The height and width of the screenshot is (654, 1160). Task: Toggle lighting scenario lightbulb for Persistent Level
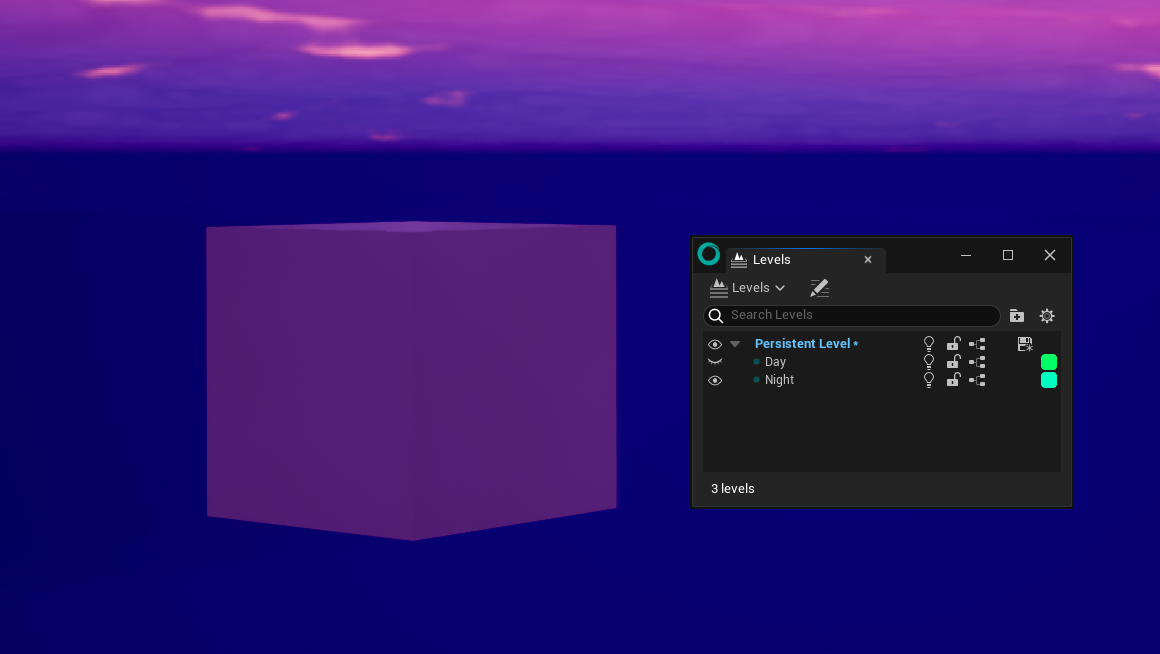928,343
